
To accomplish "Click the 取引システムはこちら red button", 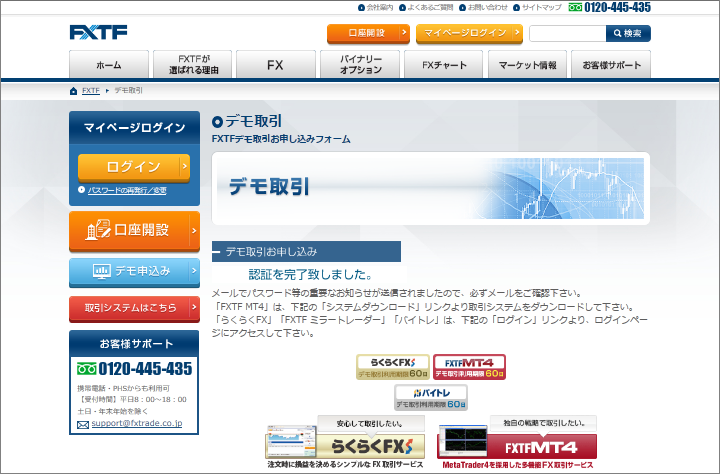I will (x=135, y=309).
